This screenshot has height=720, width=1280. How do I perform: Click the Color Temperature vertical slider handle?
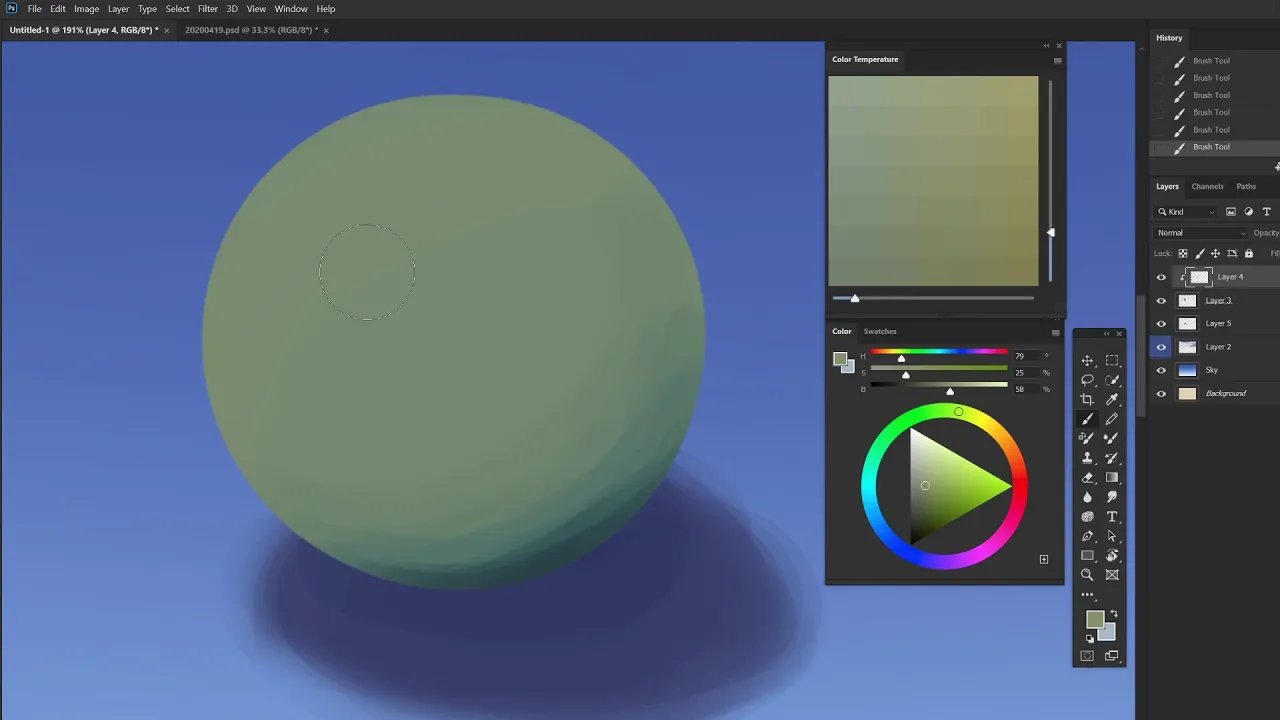click(1050, 232)
